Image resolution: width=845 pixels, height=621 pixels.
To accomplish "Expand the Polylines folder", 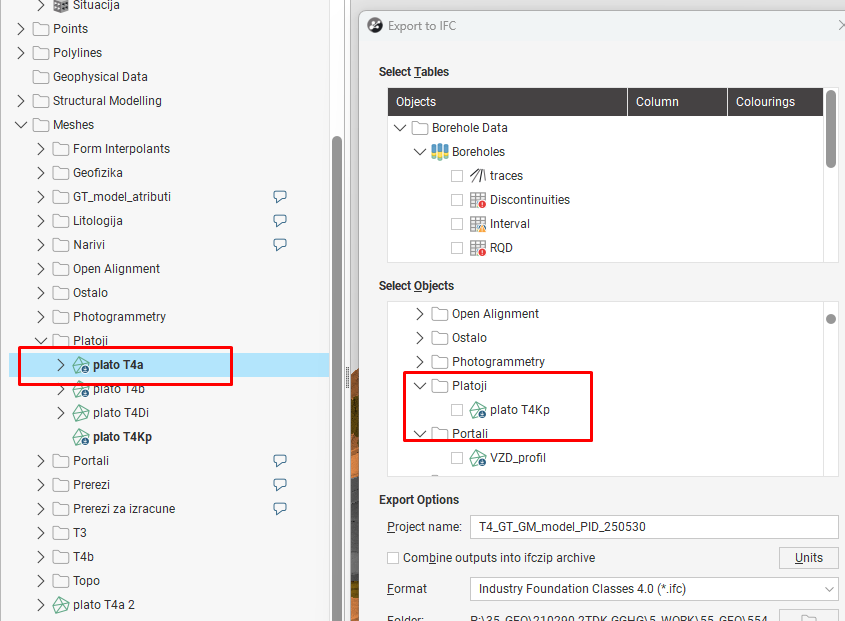I will point(21,53).
